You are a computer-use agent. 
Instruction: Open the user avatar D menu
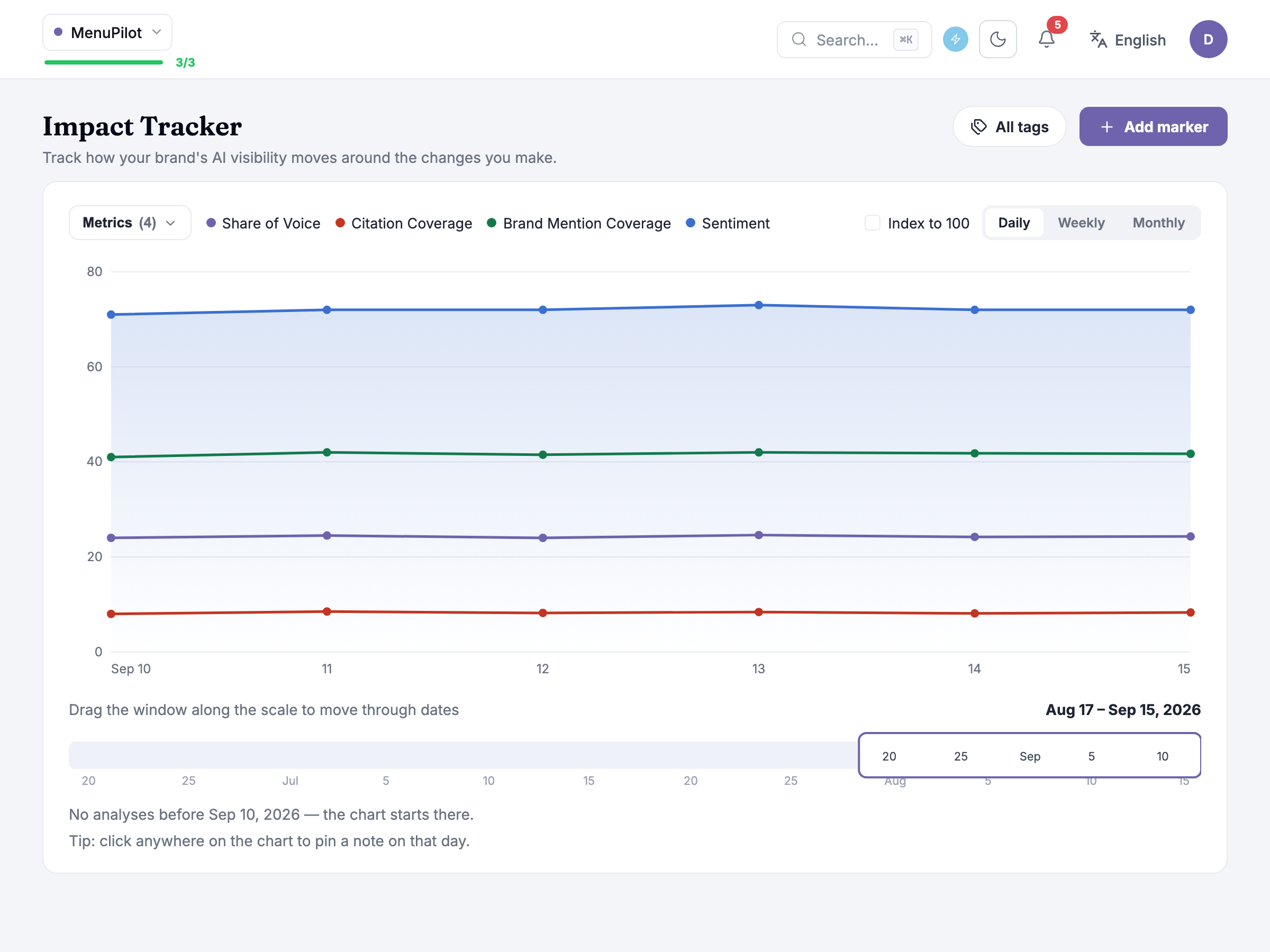1208,40
